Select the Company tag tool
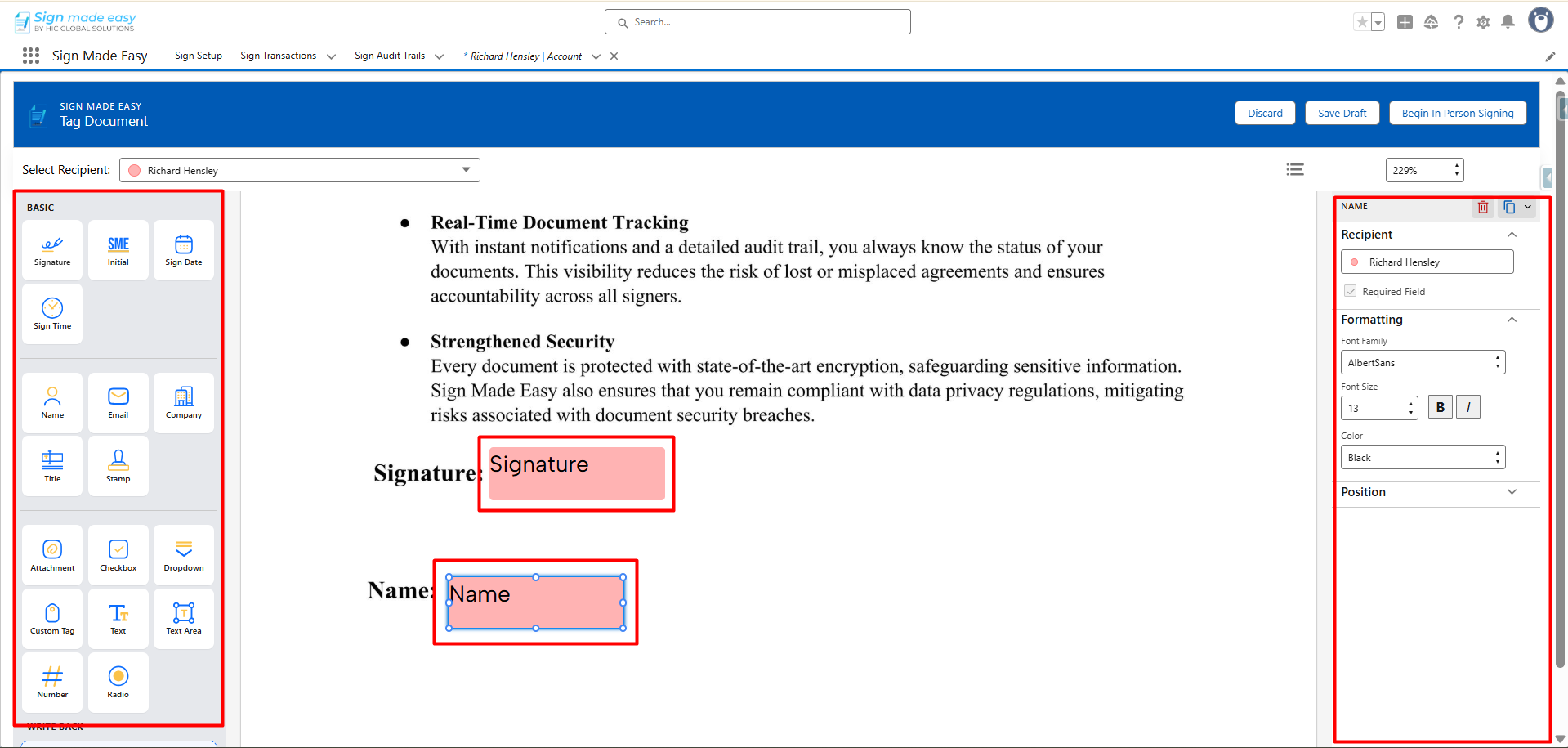Screen dimensions: 1568x748 coord(184,403)
